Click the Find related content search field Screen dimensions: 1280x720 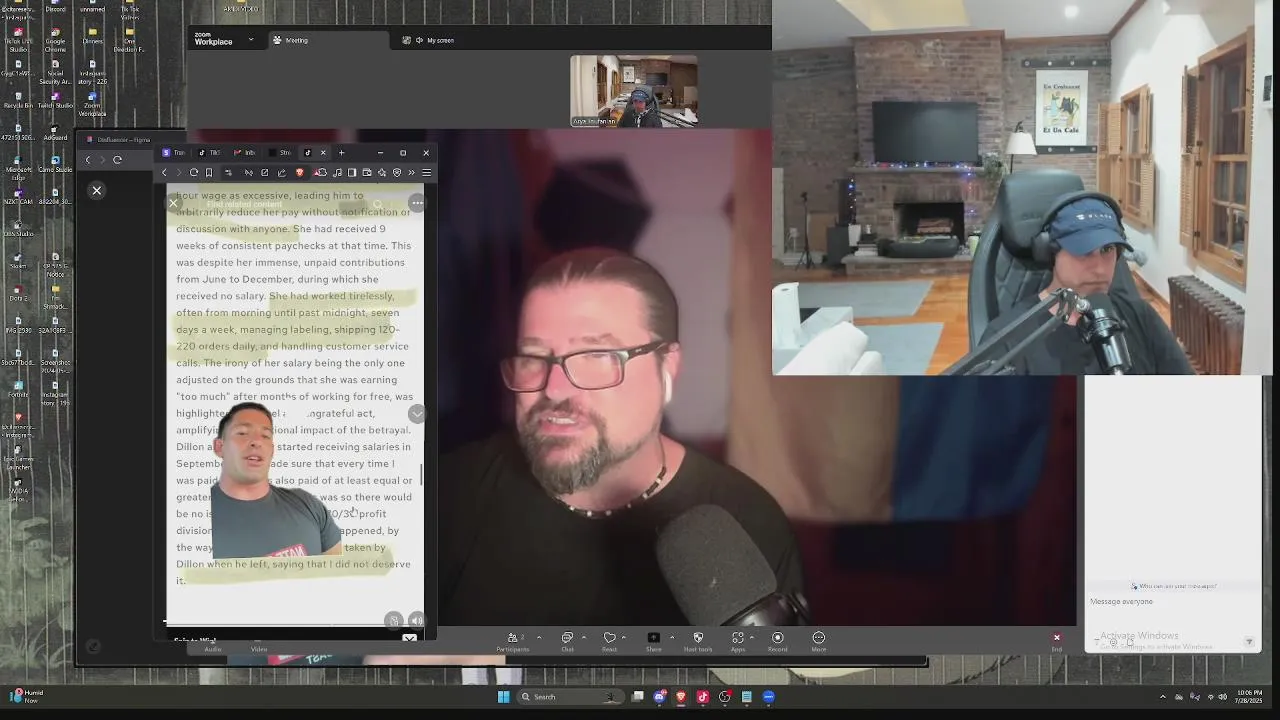point(280,204)
